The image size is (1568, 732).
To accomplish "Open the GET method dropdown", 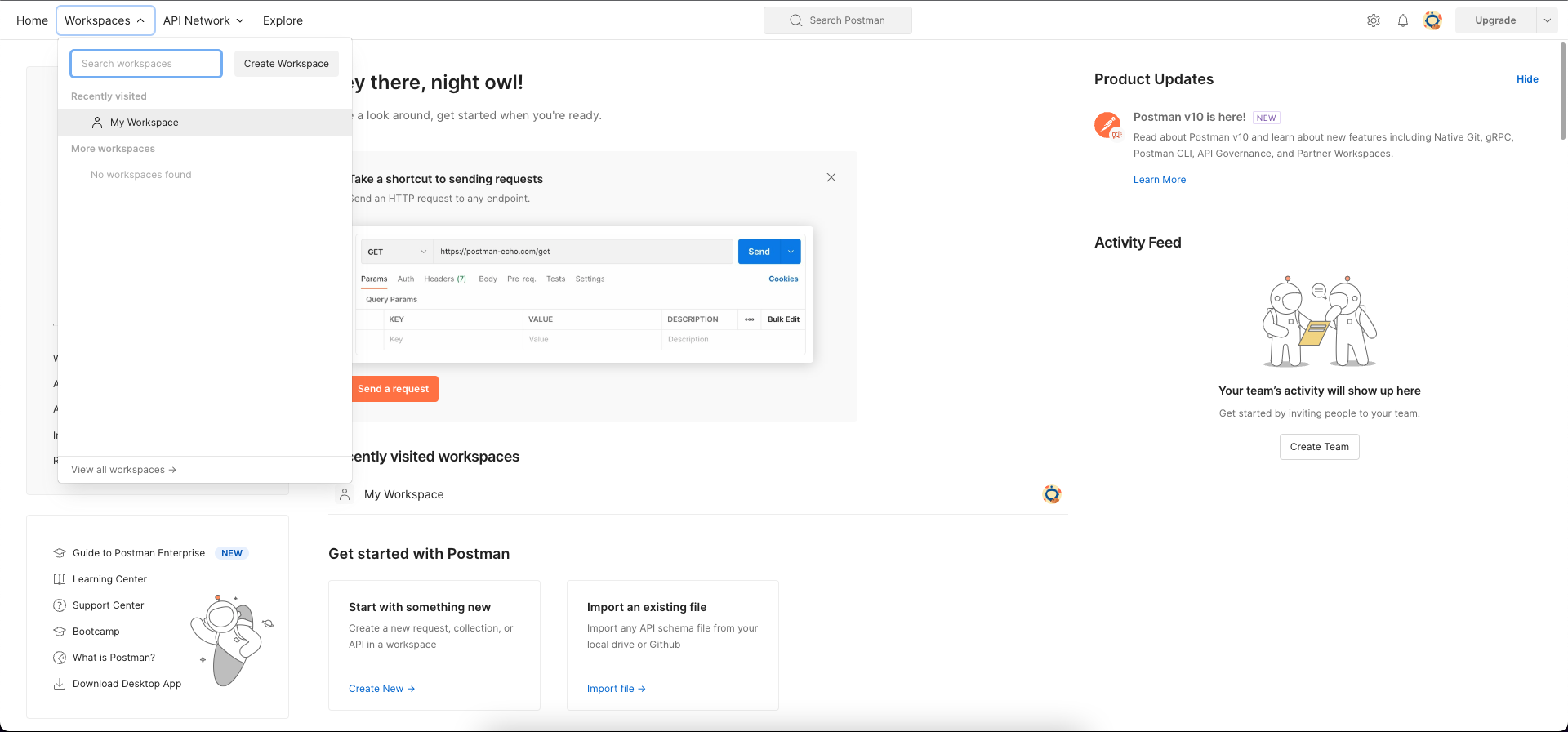I will click(397, 252).
